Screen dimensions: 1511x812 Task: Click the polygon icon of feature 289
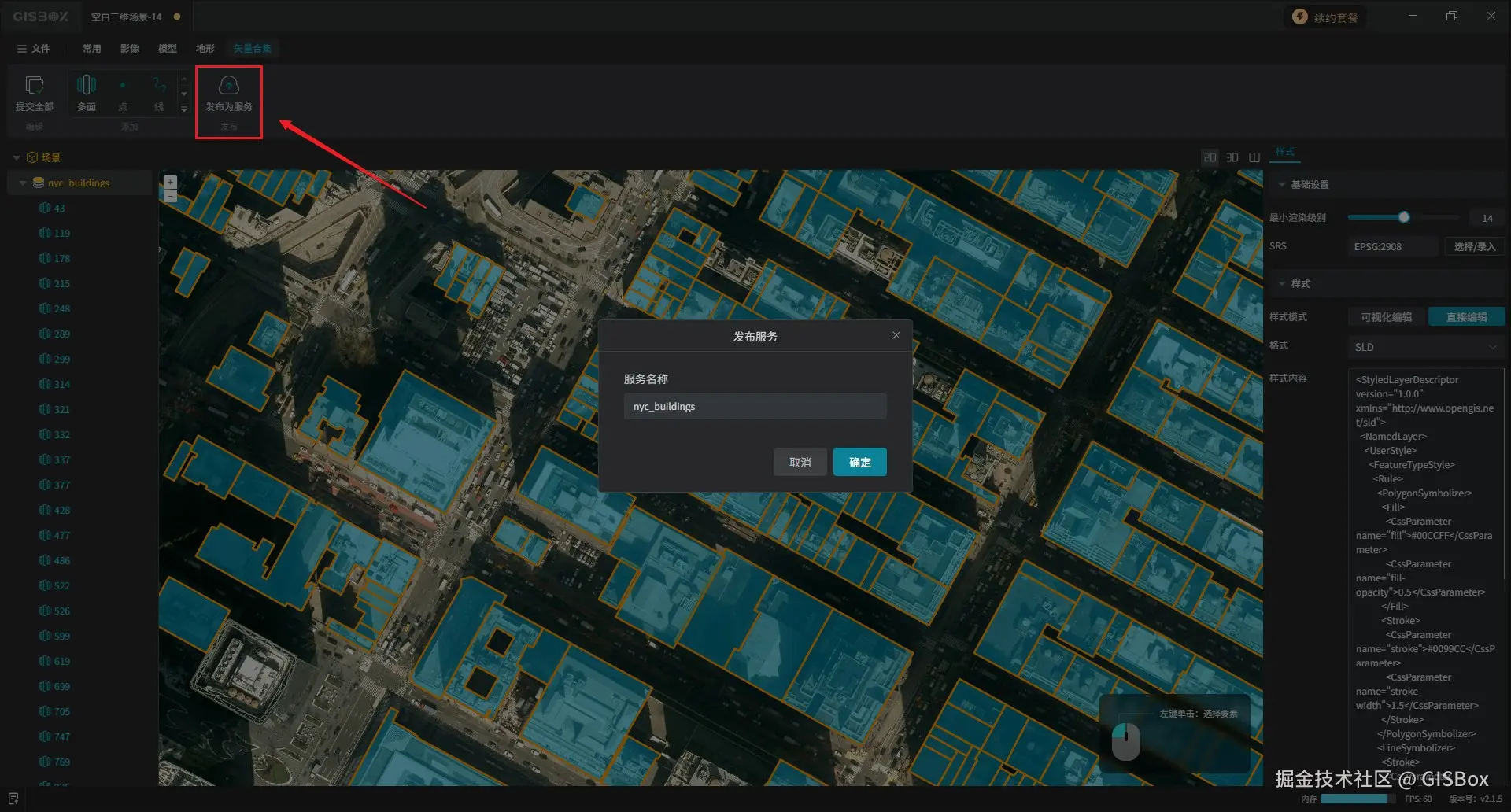(45, 334)
